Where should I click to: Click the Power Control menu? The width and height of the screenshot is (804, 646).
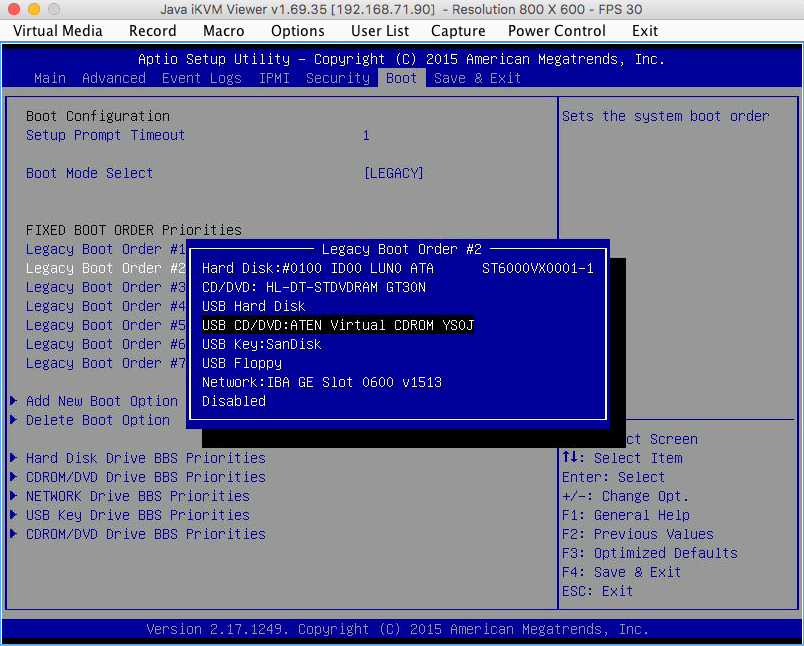[556, 30]
